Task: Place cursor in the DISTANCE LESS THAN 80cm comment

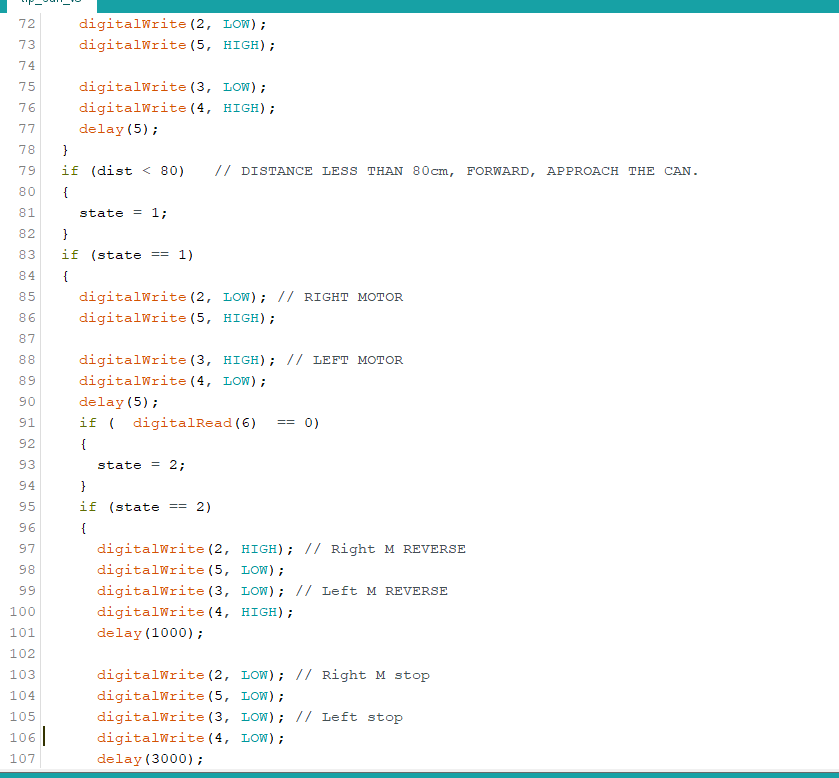Action: coord(456,171)
